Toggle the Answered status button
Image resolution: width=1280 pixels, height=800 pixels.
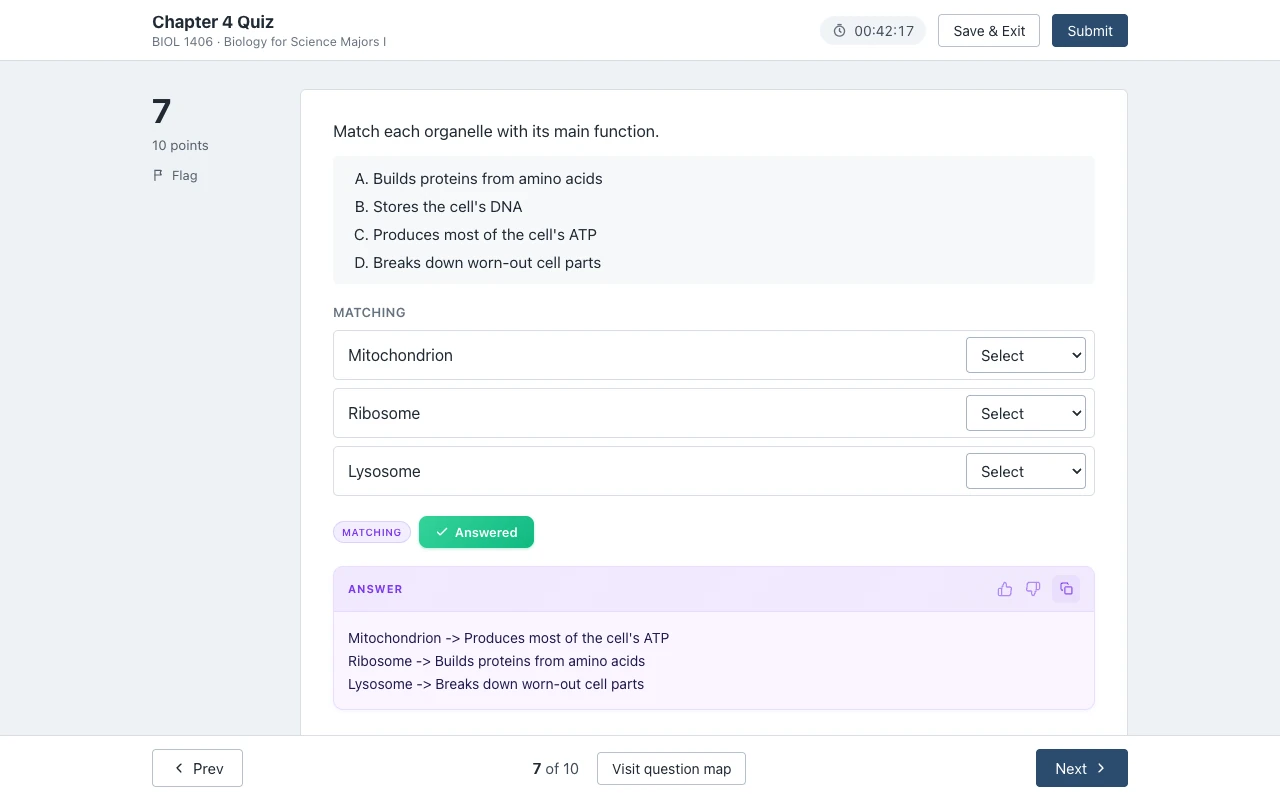[476, 532]
